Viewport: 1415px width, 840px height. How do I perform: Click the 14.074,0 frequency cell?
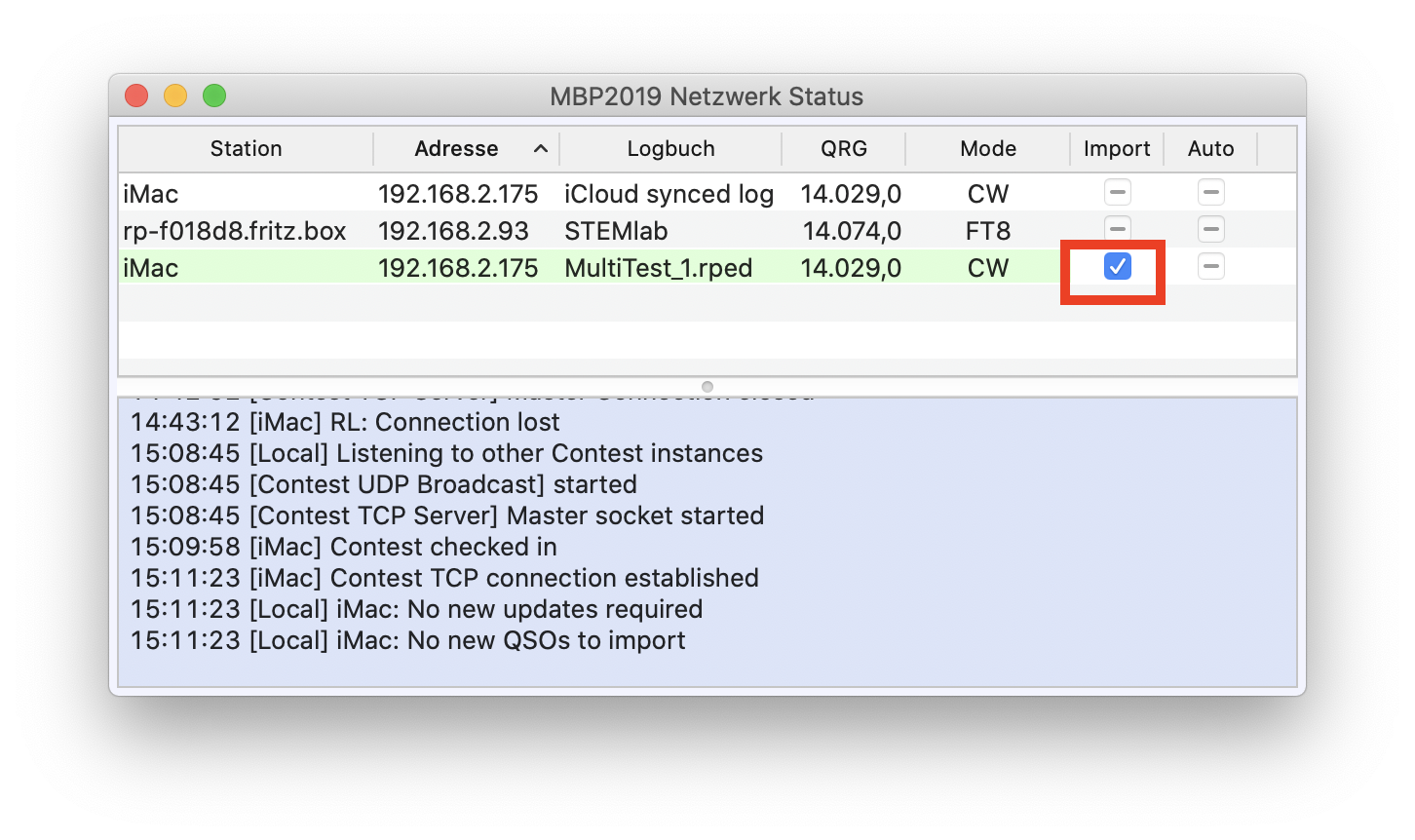click(851, 231)
